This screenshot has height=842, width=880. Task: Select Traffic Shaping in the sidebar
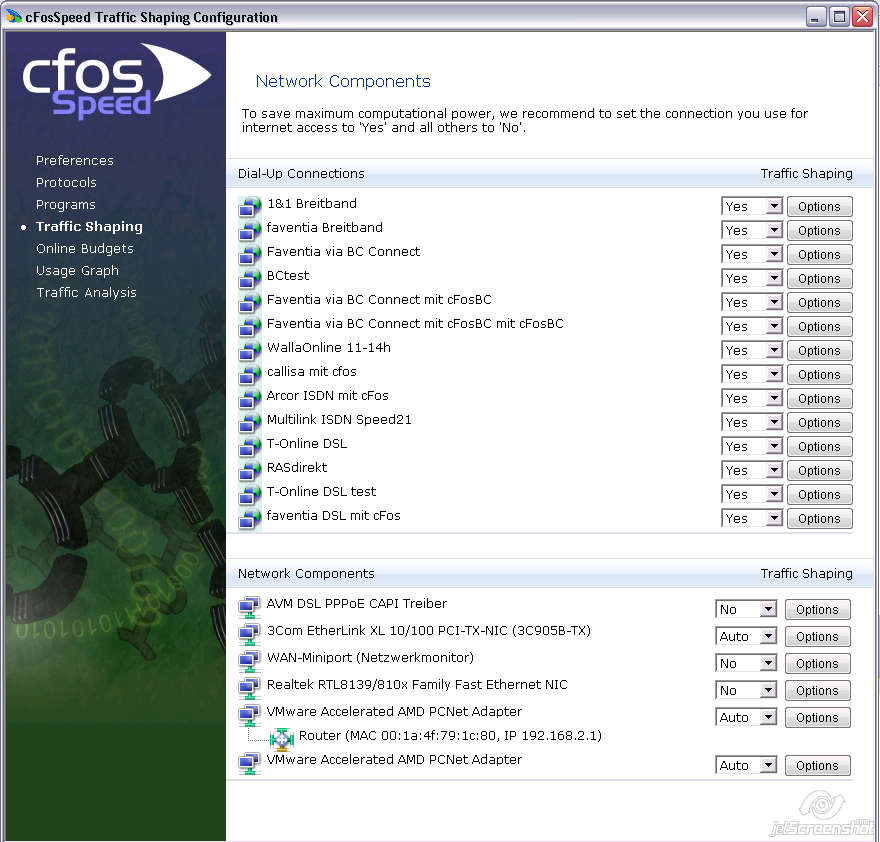pyautogui.click(x=89, y=226)
